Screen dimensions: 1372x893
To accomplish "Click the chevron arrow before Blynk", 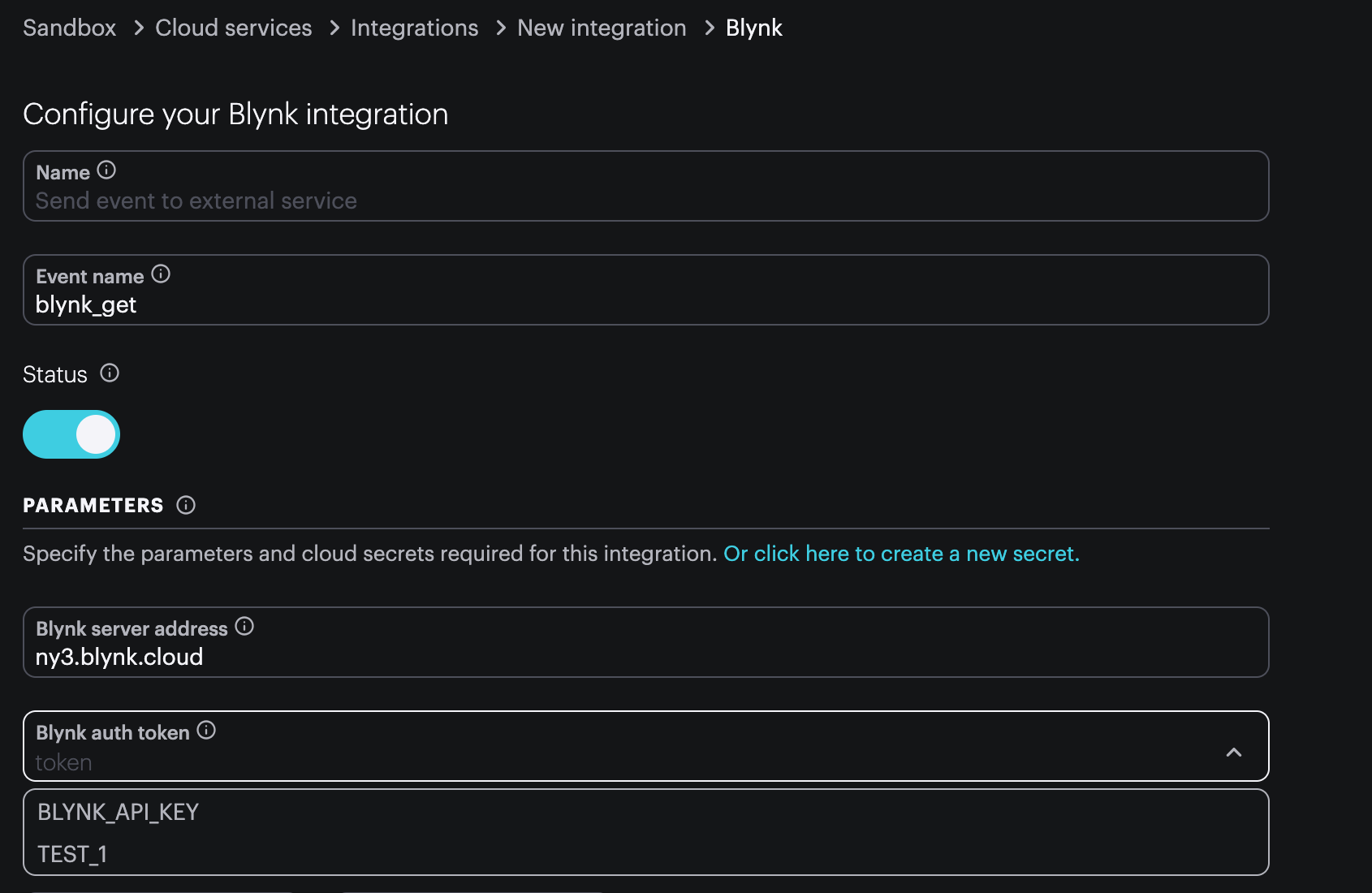I will (710, 28).
